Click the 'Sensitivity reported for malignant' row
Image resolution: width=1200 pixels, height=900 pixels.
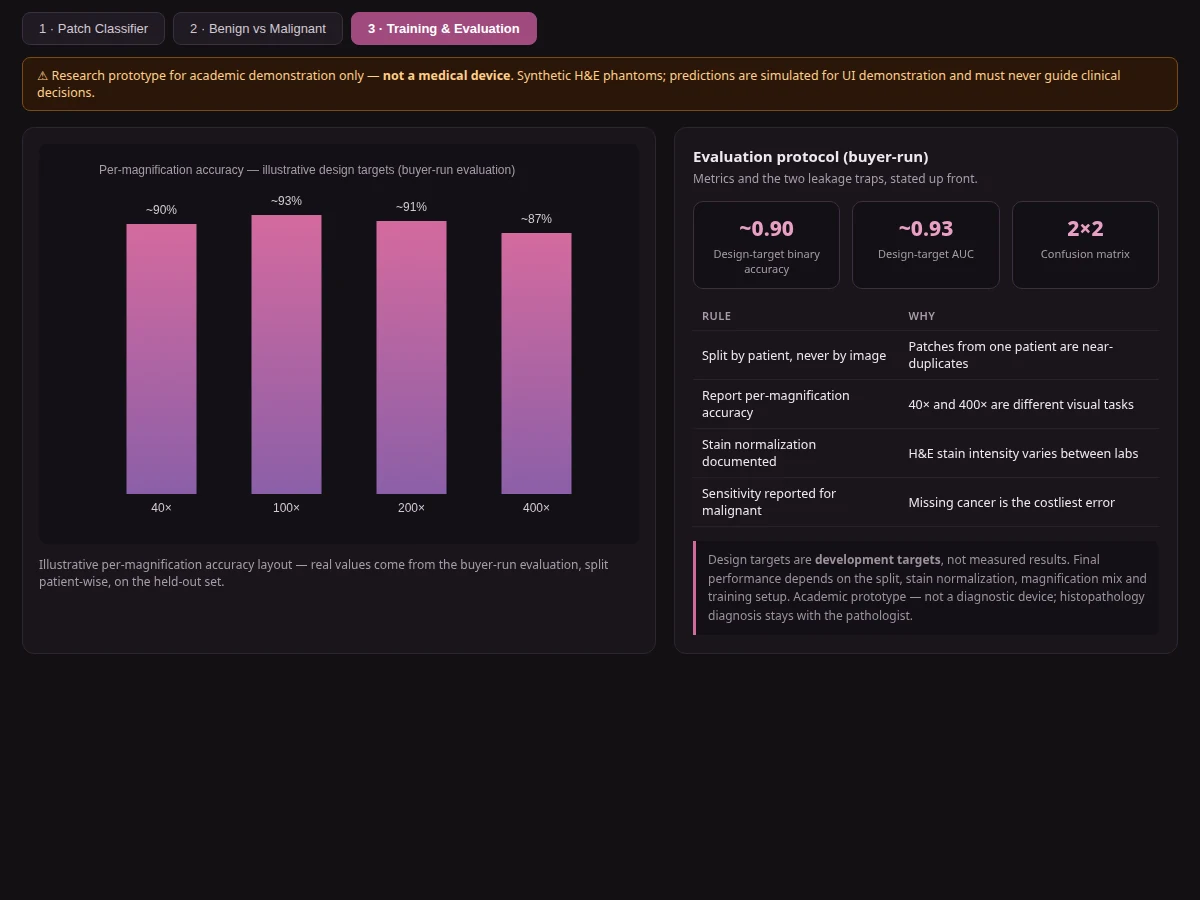click(x=926, y=502)
